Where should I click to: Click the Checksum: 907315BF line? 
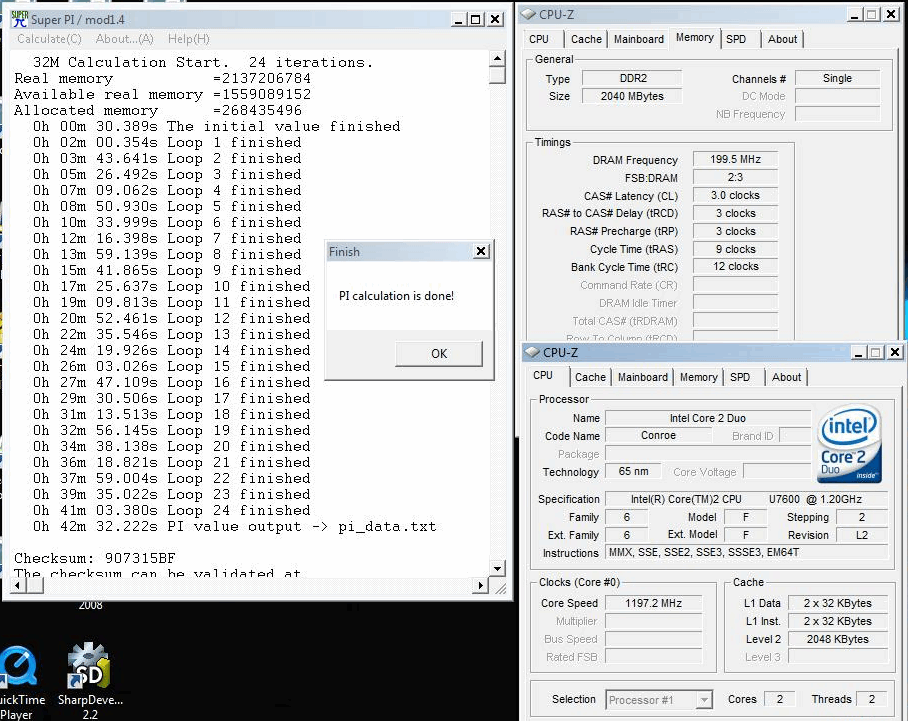pos(95,558)
